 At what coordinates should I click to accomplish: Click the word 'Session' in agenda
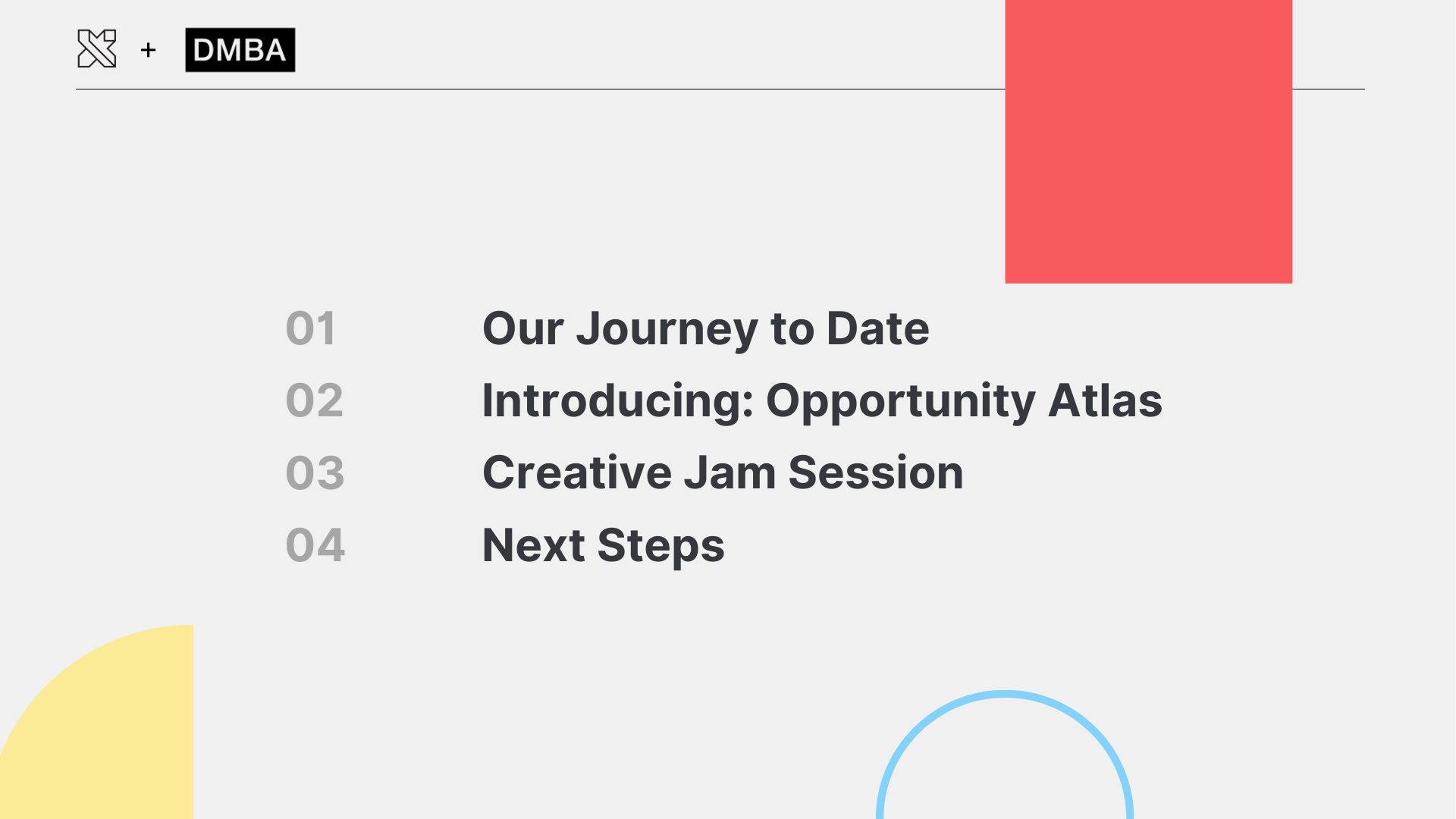(876, 472)
